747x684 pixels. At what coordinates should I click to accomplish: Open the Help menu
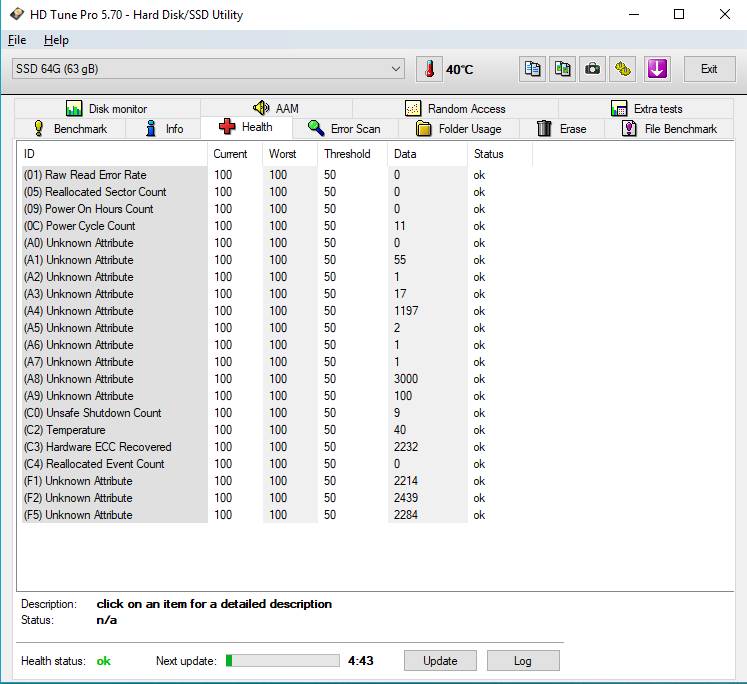click(x=56, y=40)
